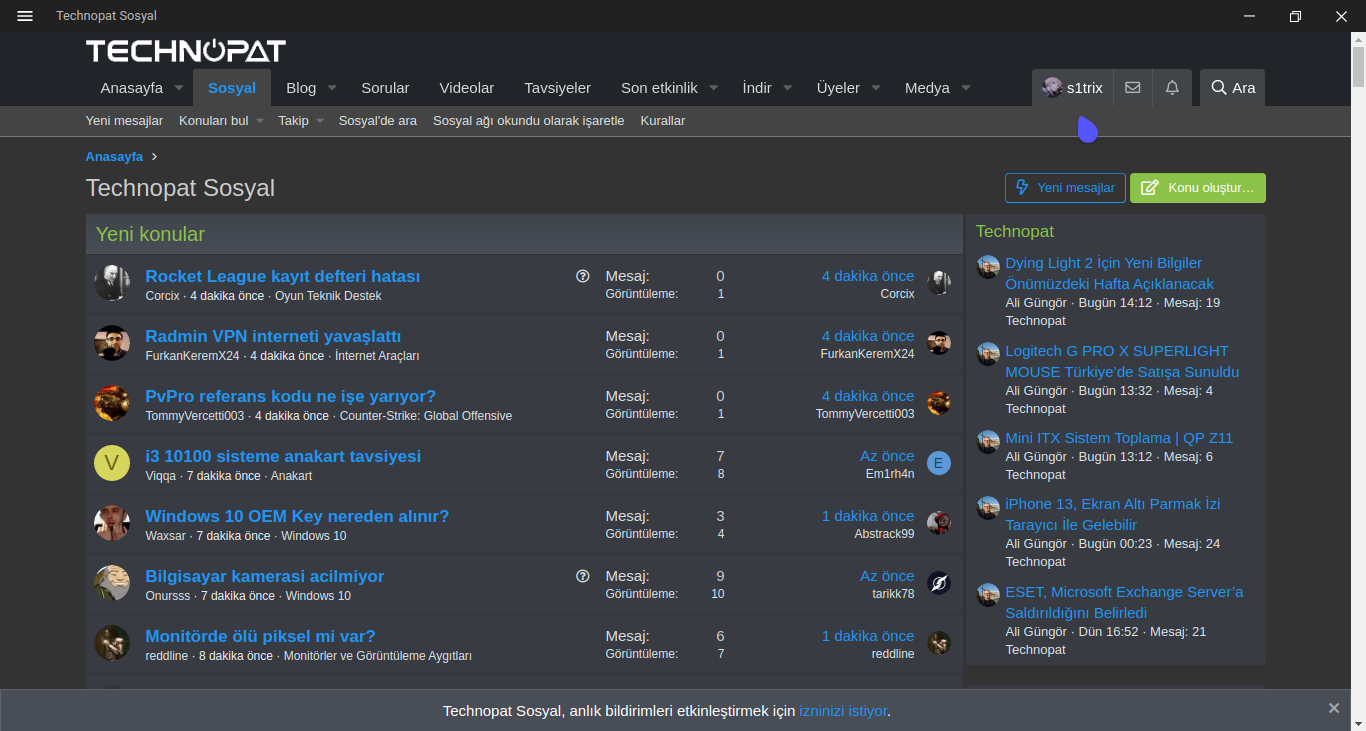Click Em1rh4n's blue E avatar
Viewport: 1366px width, 731px height.
[938, 463]
